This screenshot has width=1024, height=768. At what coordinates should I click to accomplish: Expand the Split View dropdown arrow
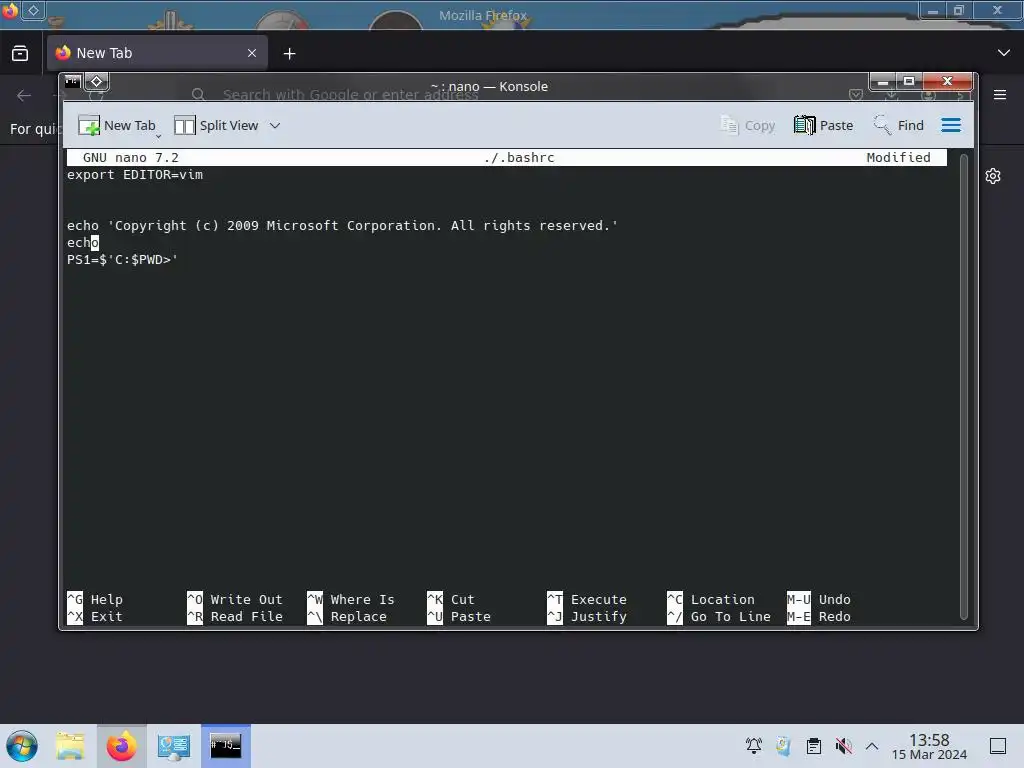[275, 125]
